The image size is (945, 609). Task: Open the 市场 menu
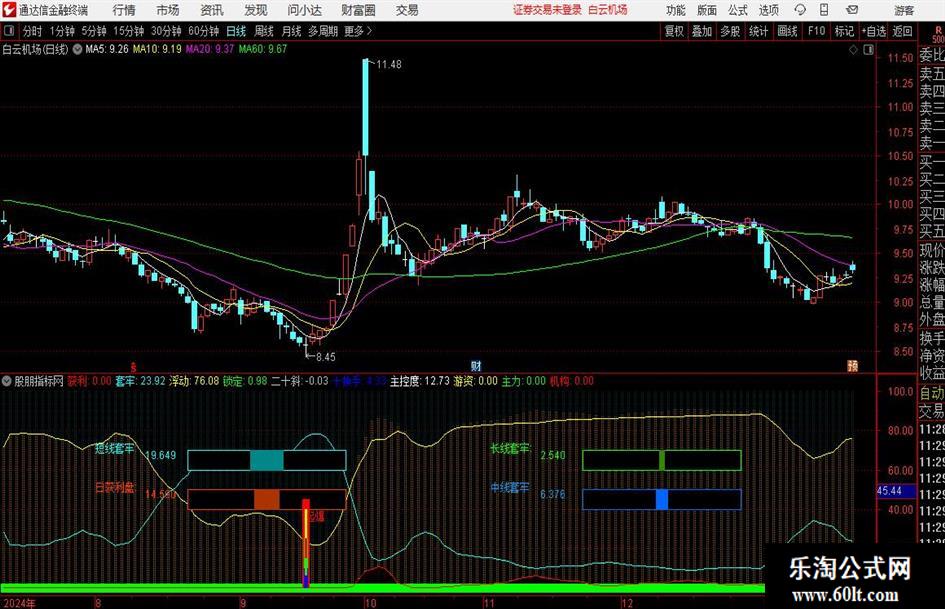pos(168,10)
